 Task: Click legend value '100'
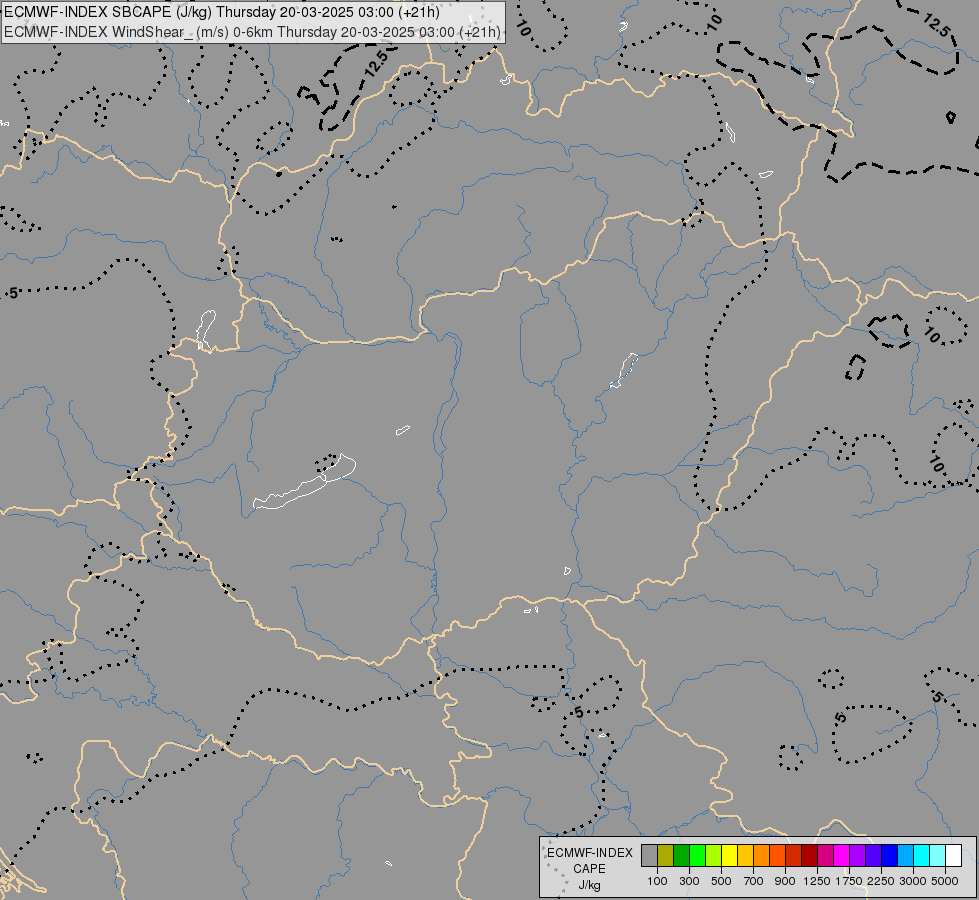pos(657,881)
